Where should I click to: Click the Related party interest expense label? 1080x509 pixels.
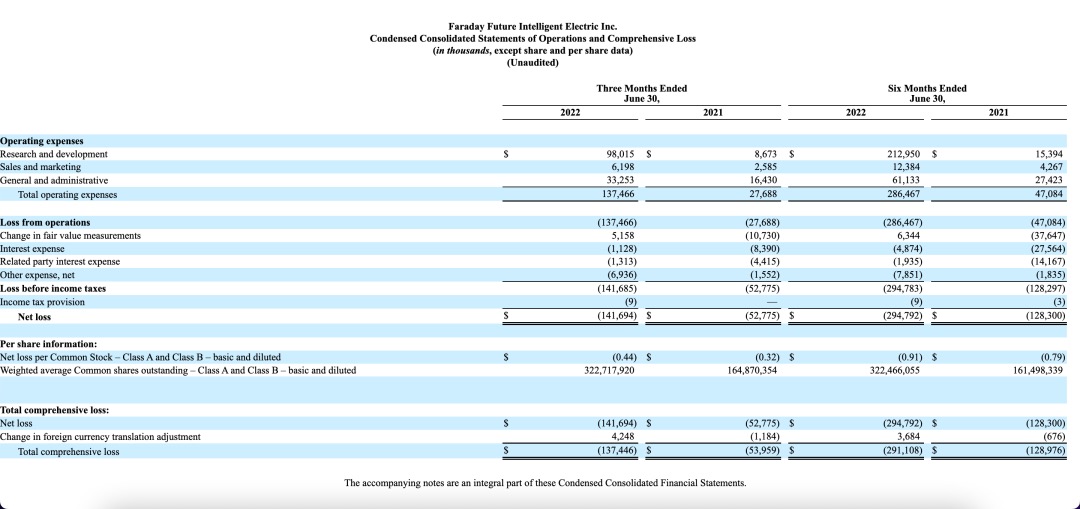coord(60,262)
